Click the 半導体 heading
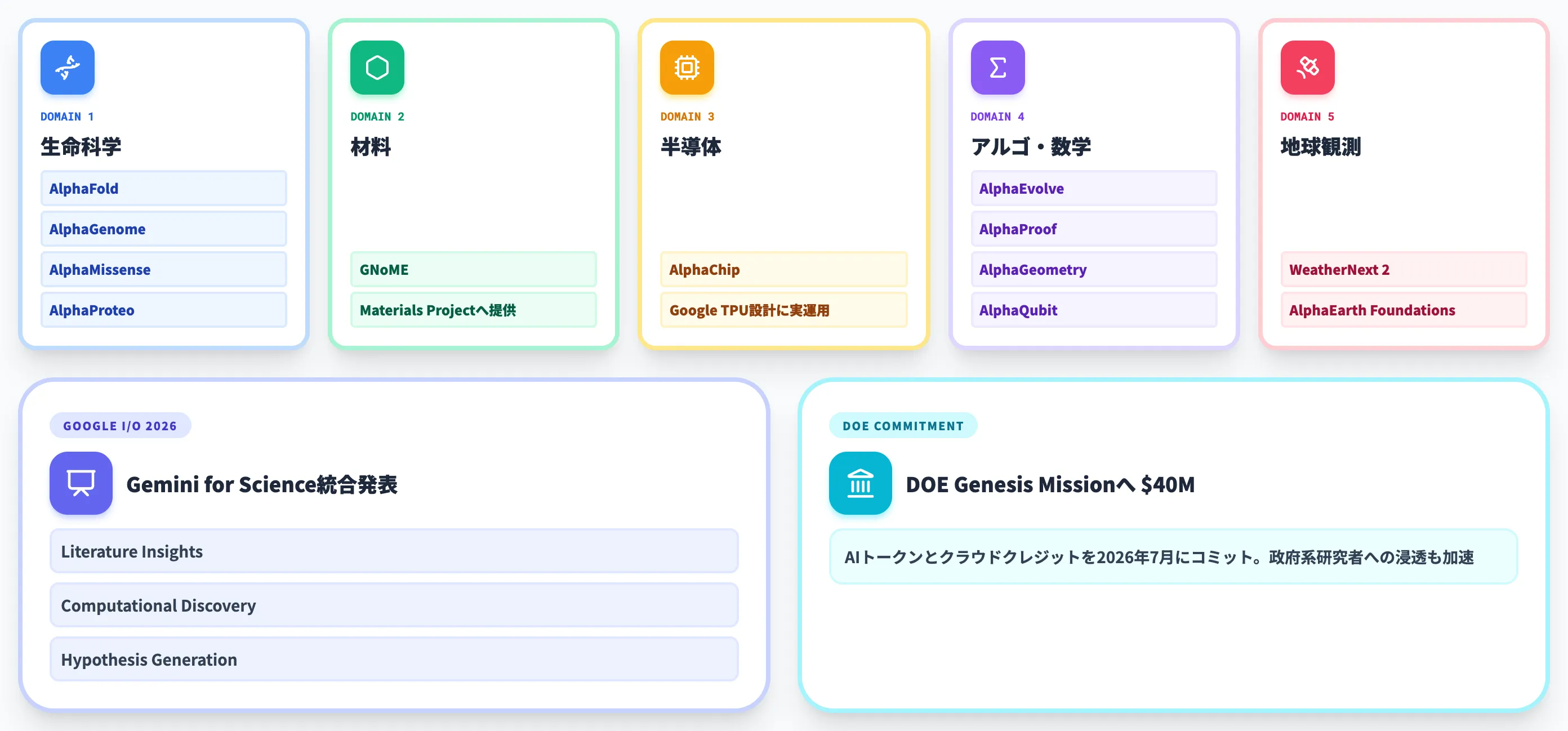Image resolution: width=1568 pixels, height=731 pixels. point(691,146)
